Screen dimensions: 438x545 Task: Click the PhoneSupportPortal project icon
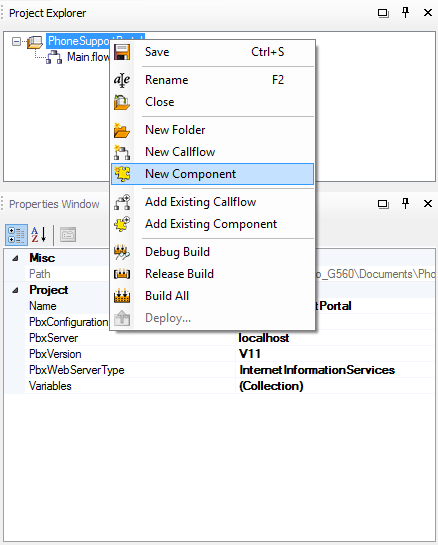tap(35, 42)
